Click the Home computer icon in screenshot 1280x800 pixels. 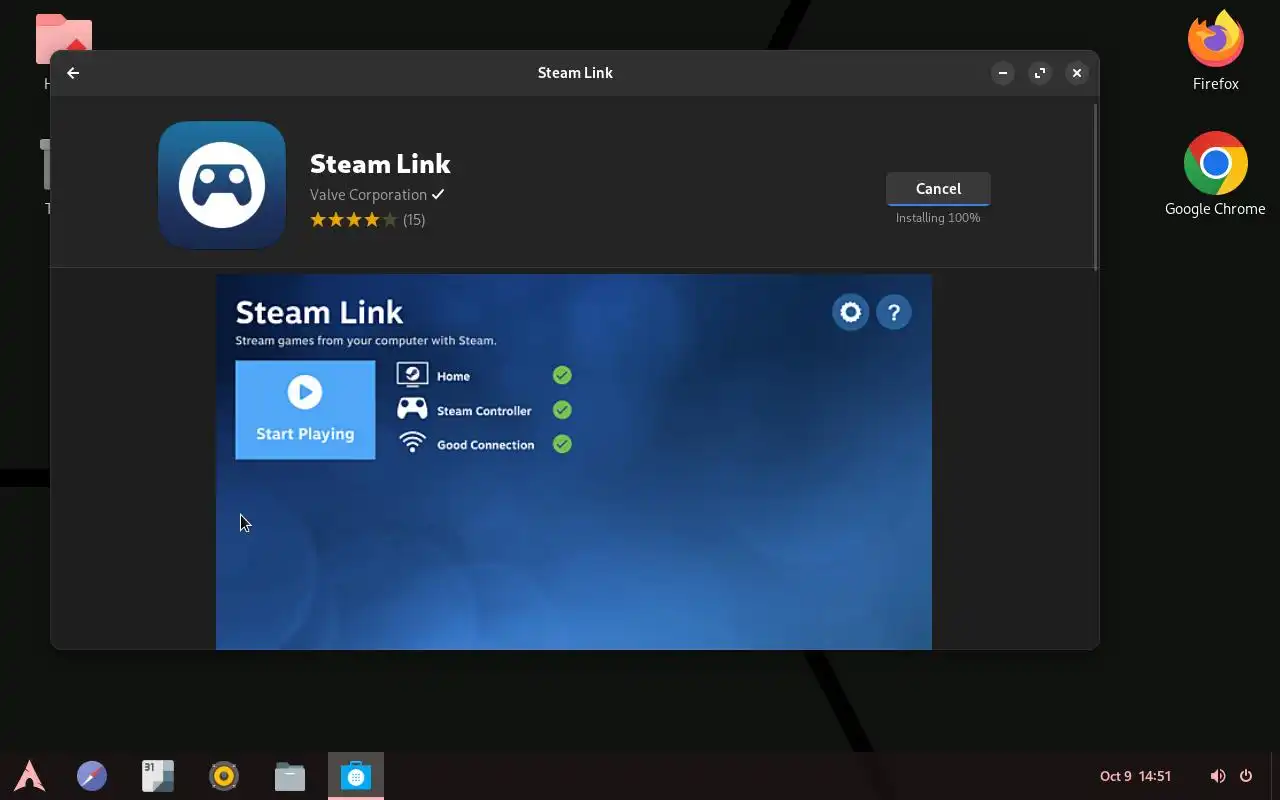(x=412, y=375)
